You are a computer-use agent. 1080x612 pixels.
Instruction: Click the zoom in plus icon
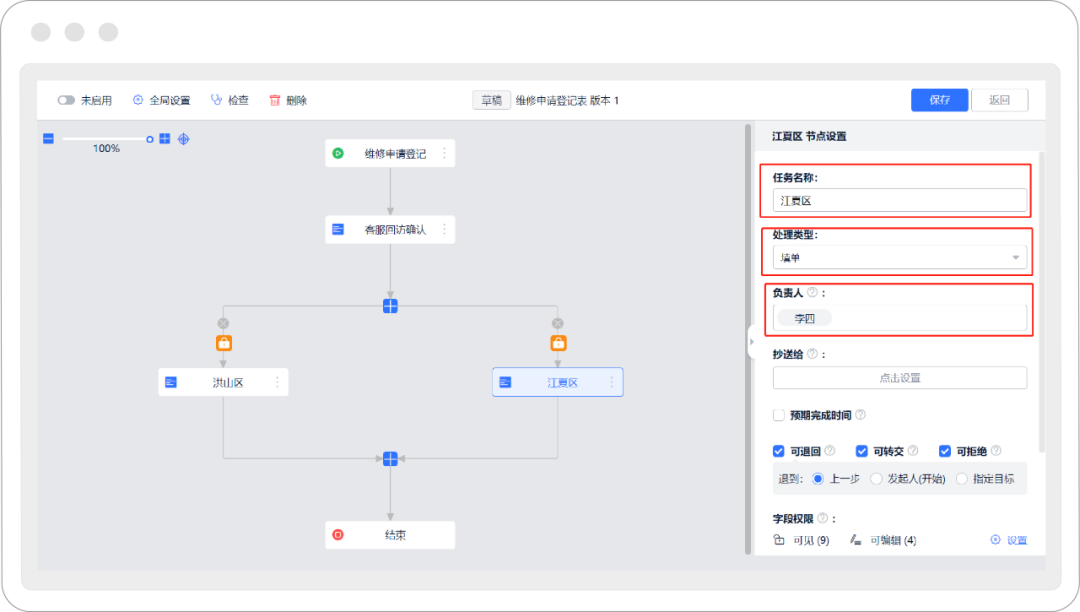[x=165, y=139]
